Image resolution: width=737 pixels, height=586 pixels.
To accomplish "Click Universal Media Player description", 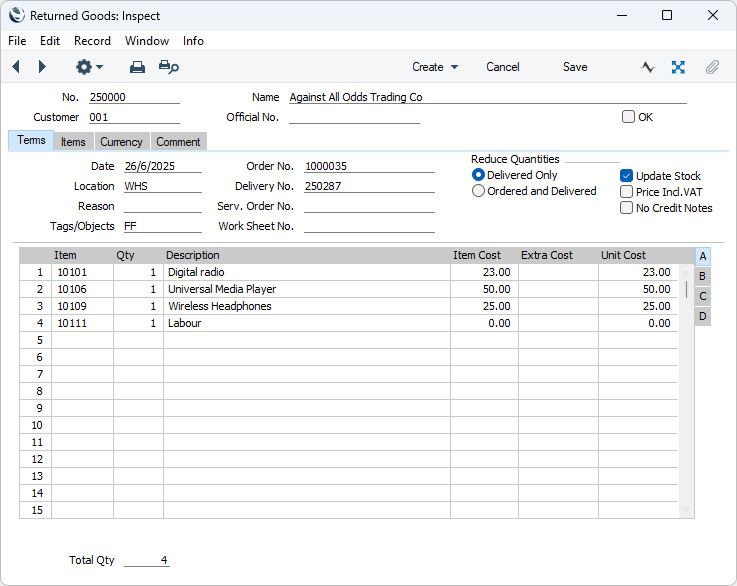I will (x=307, y=289).
